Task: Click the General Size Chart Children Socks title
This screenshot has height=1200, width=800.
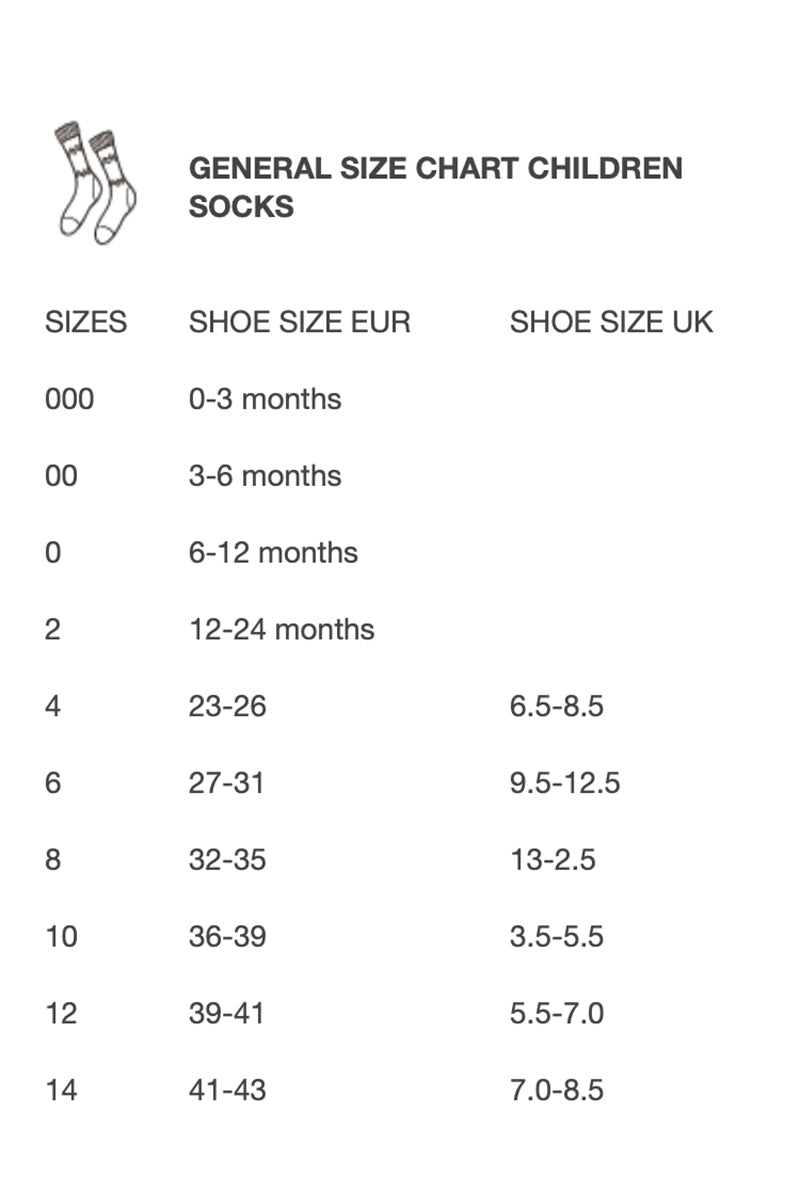Action: pyautogui.click(x=435, y=186)
